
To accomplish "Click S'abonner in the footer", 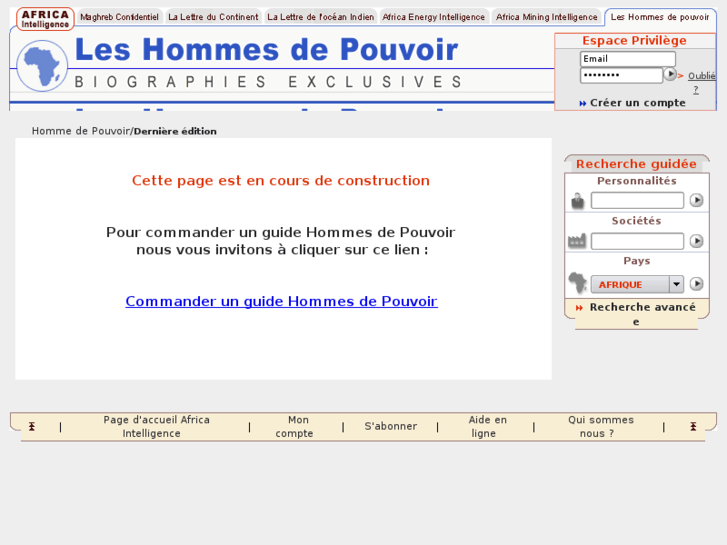I will pos(390,426).
